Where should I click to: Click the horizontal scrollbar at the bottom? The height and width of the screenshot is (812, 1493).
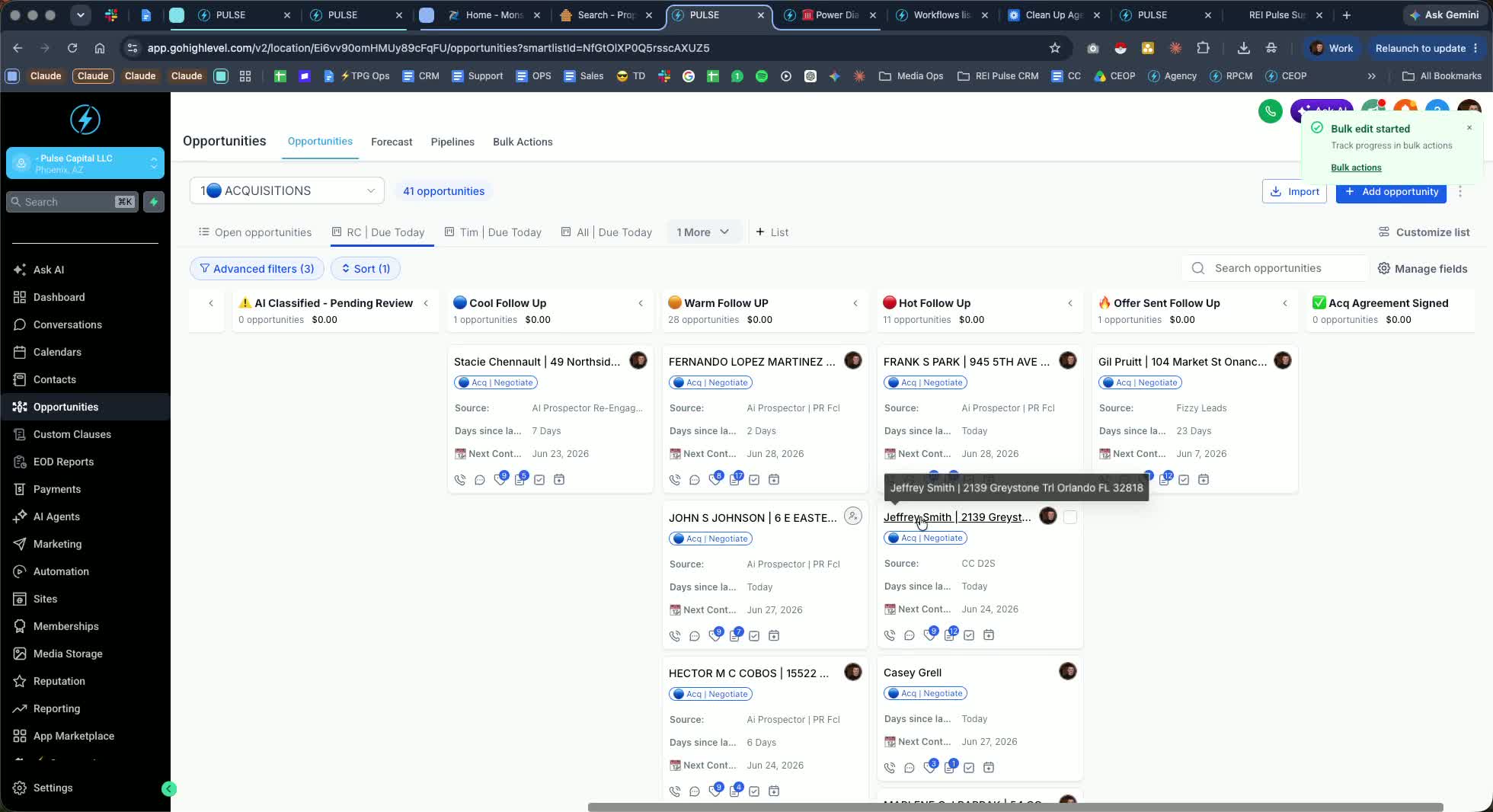coord(1015,807)
